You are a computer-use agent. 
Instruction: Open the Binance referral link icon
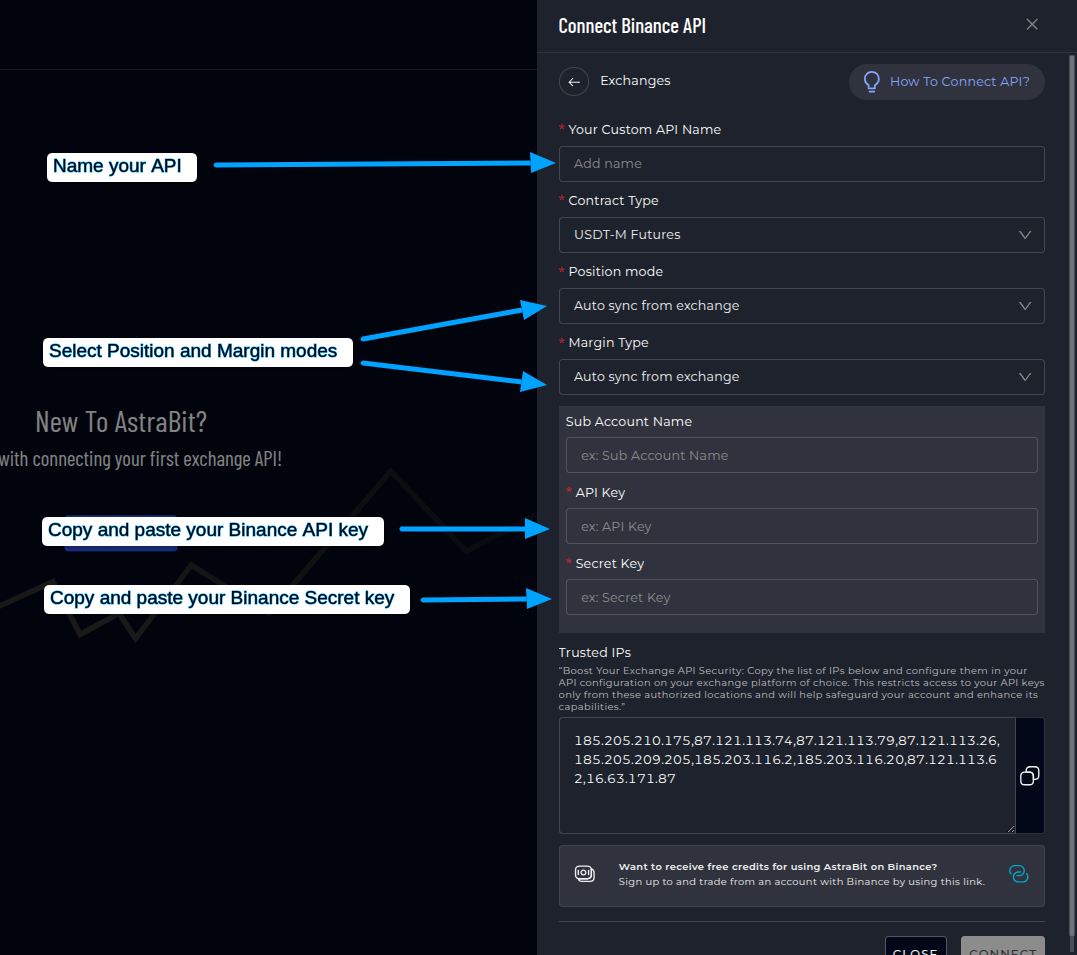[x=1019, y=874]
